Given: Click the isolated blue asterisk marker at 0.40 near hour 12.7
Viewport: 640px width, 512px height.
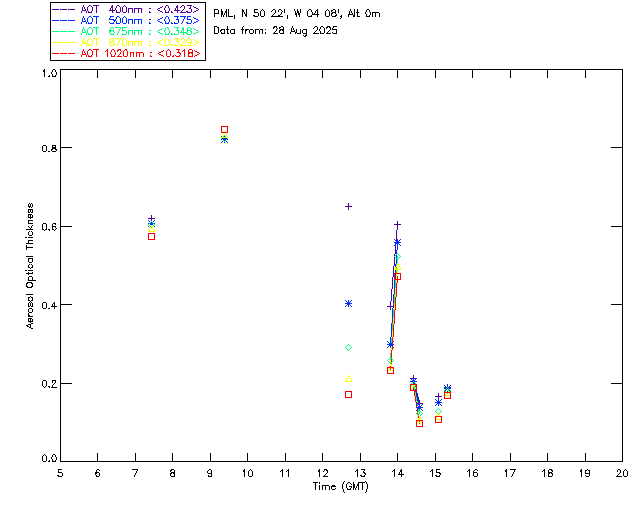Looking at the screenshot, I should [348, 303].
